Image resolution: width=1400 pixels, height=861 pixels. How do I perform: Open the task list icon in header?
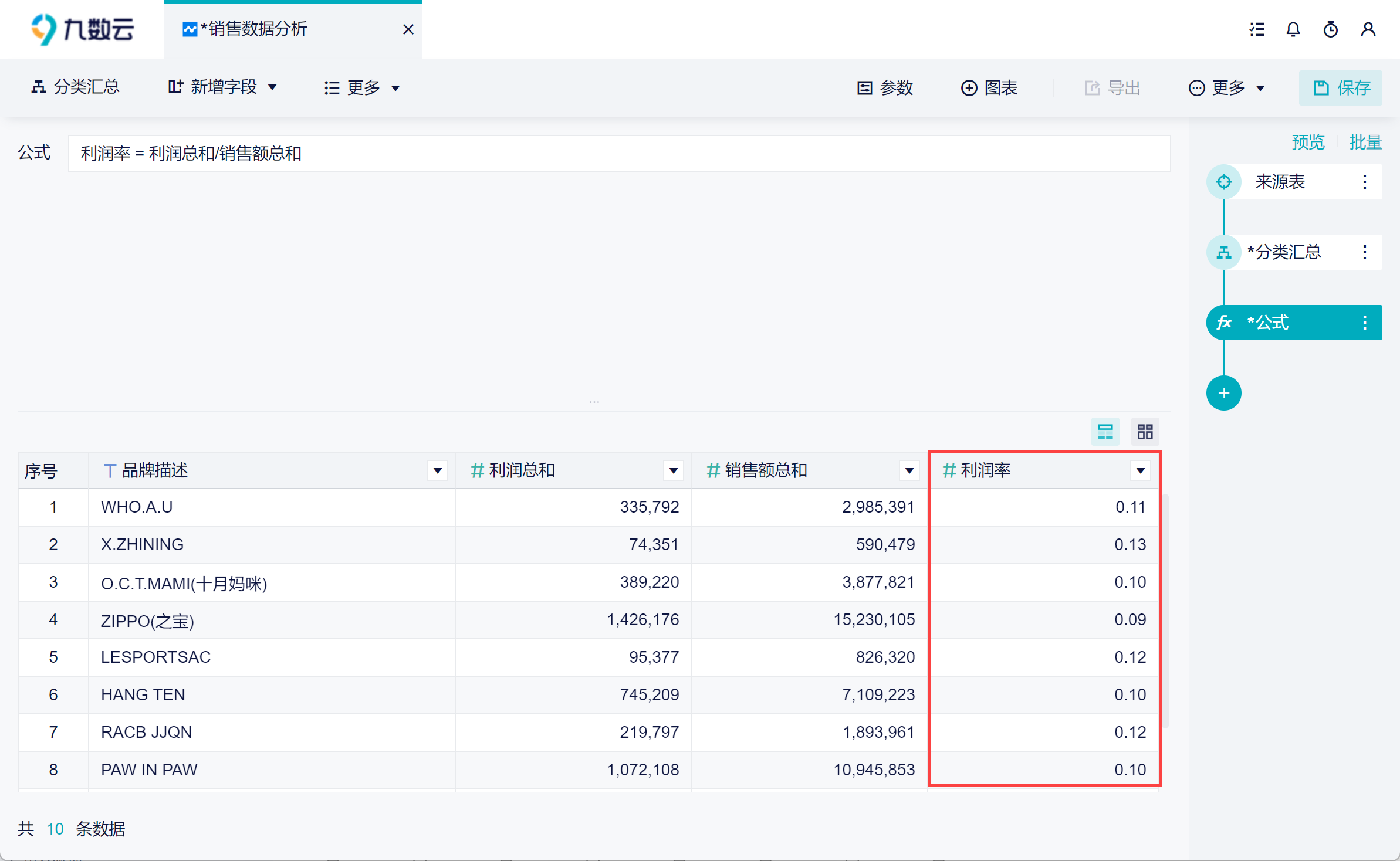click(x=1257, y=29)
